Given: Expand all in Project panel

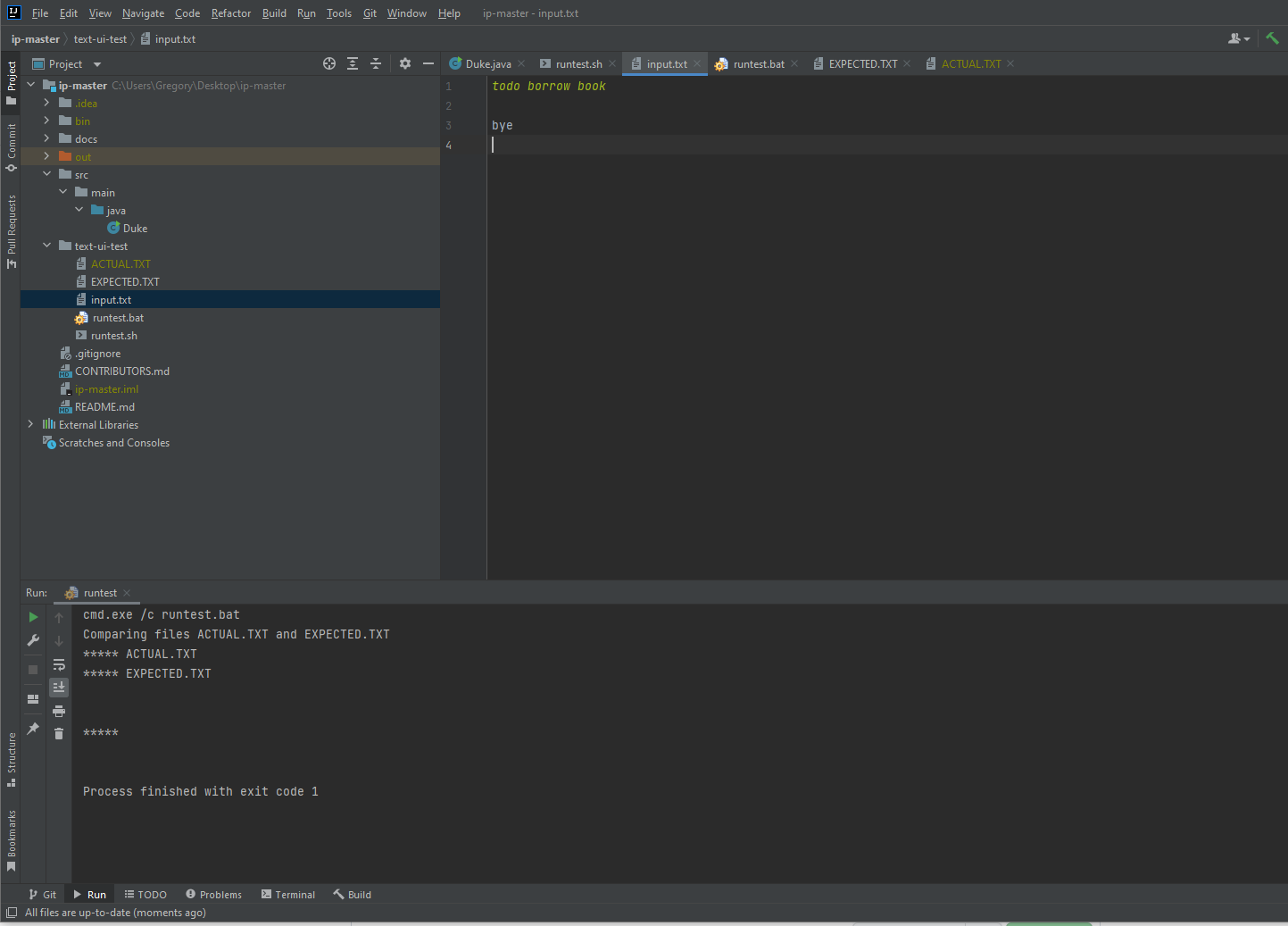Looking at the screenshot, I should tap(353, 63).
